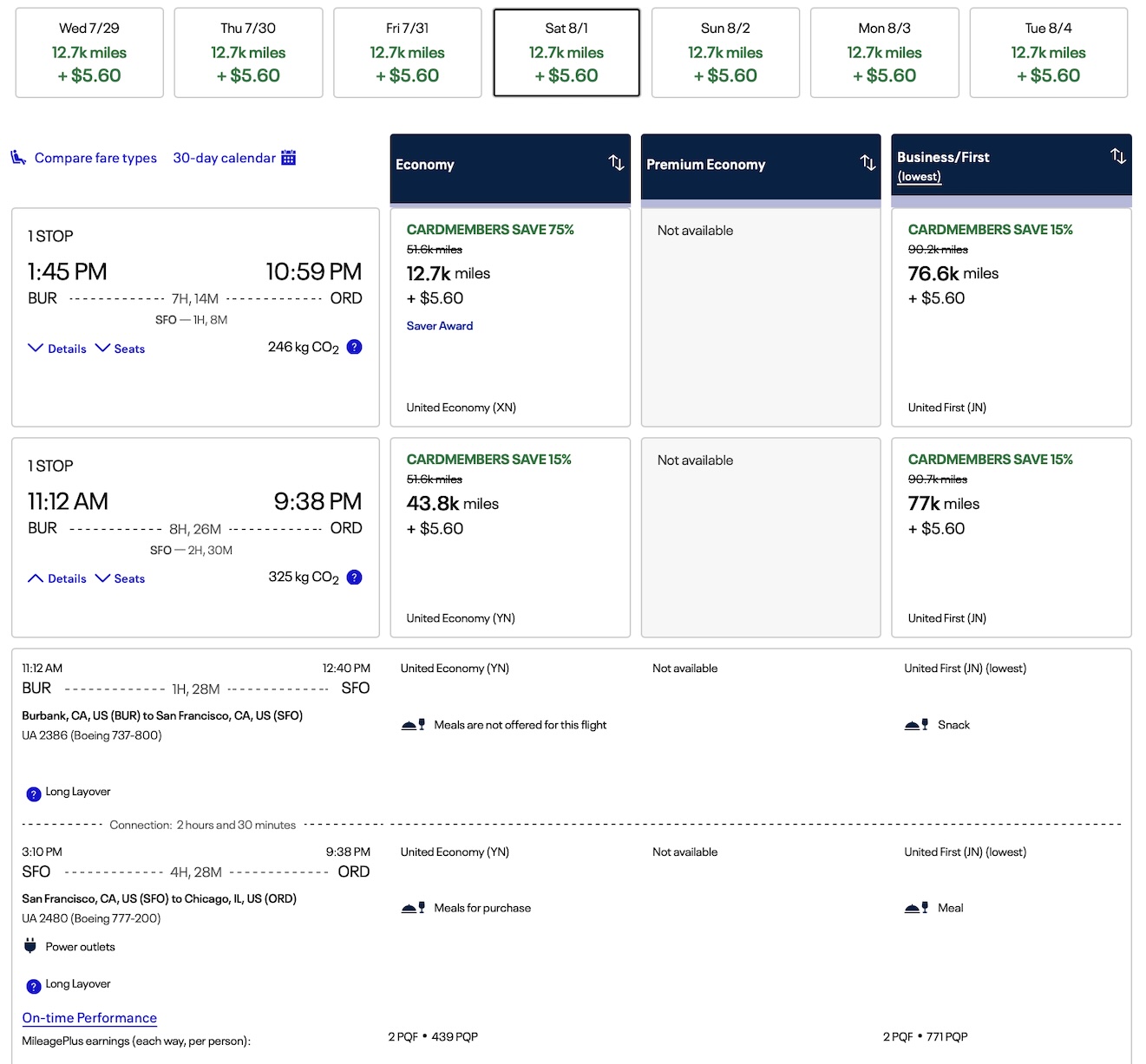Click the Burbank to San Francisco route description
This screenshot has width=1146, height=1064.
pos(162,715)
